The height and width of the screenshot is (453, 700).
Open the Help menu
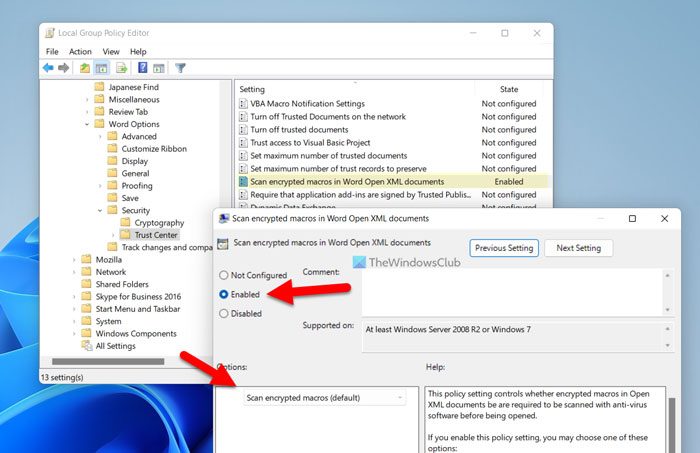coord(138,52)
